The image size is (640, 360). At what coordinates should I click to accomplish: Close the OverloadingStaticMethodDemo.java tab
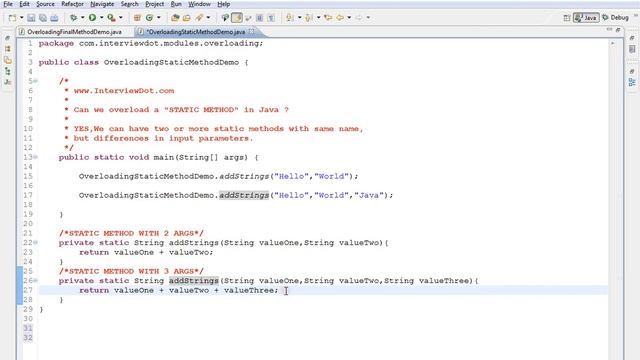click(251, 31)
